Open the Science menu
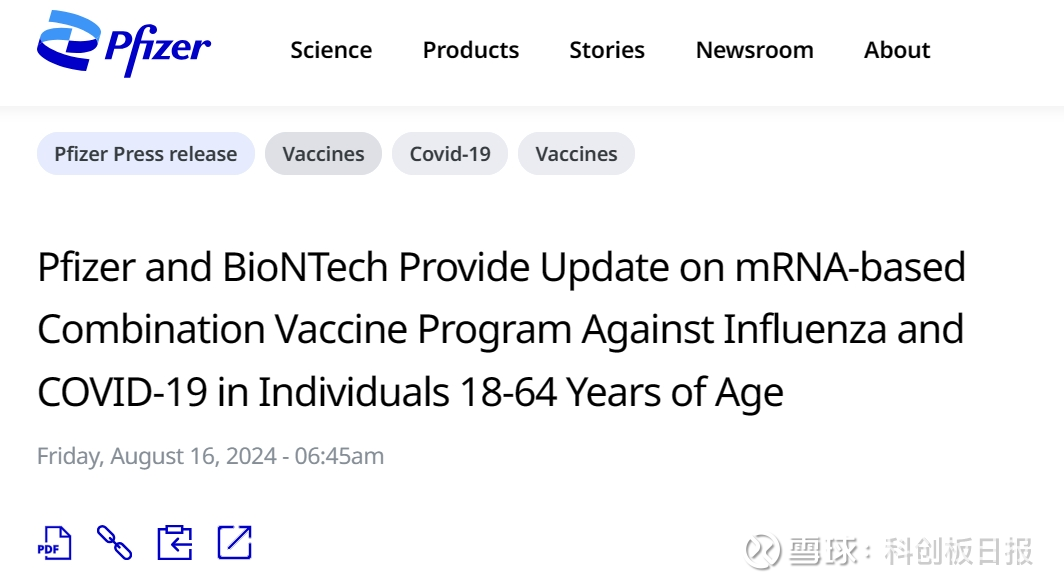The width and height of the screenshot is (1064, 584). point(331,50)
